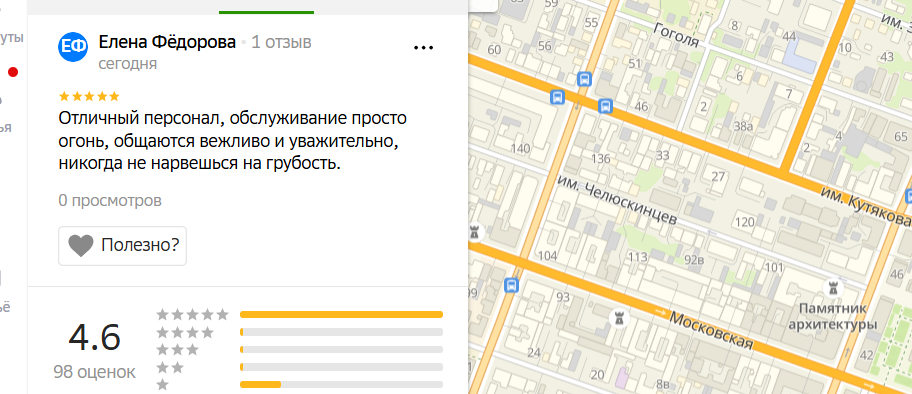Click the 4-star rating distribution bar
912x394 pixels.
pos(341,332)
